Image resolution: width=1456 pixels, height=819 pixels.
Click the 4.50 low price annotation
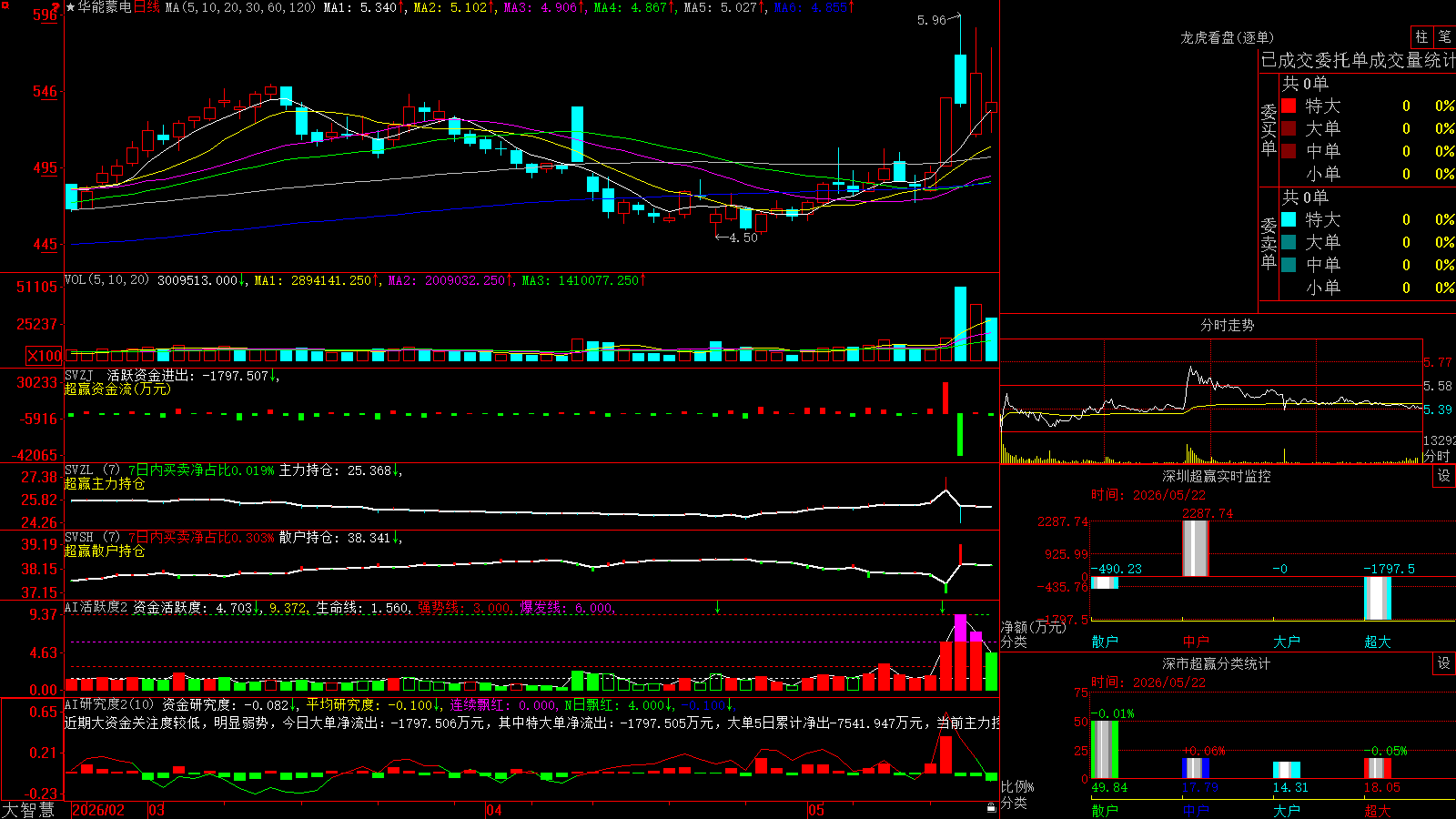743,238
